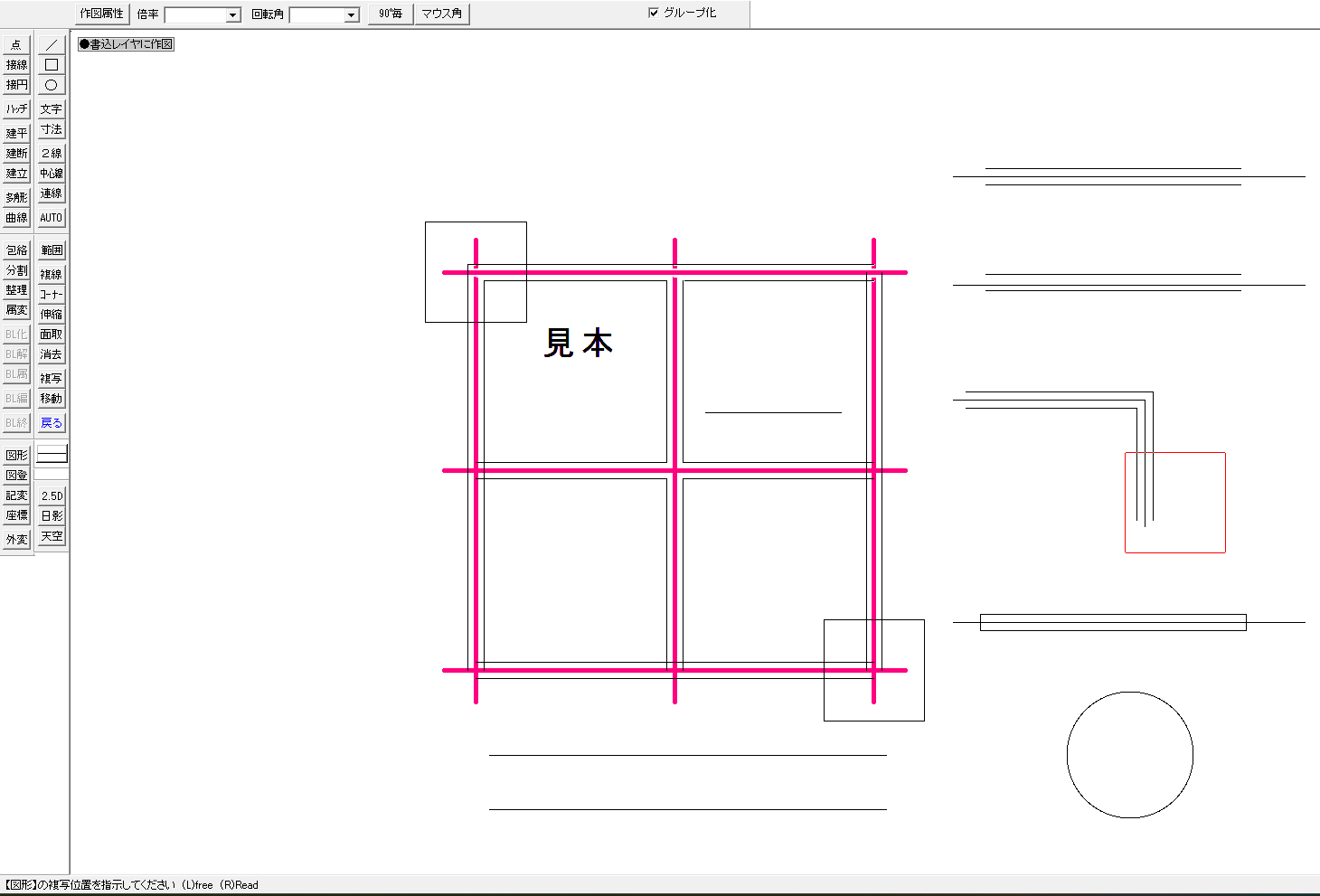Toggle the グループ化 checkbox
The image size is (1320, 896).
pyautogui.click(x=654, y=13)
